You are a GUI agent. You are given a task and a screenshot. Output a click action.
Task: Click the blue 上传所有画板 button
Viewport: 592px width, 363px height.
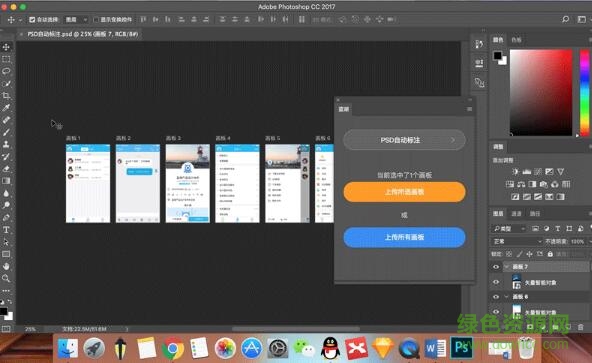click(404, 237)
